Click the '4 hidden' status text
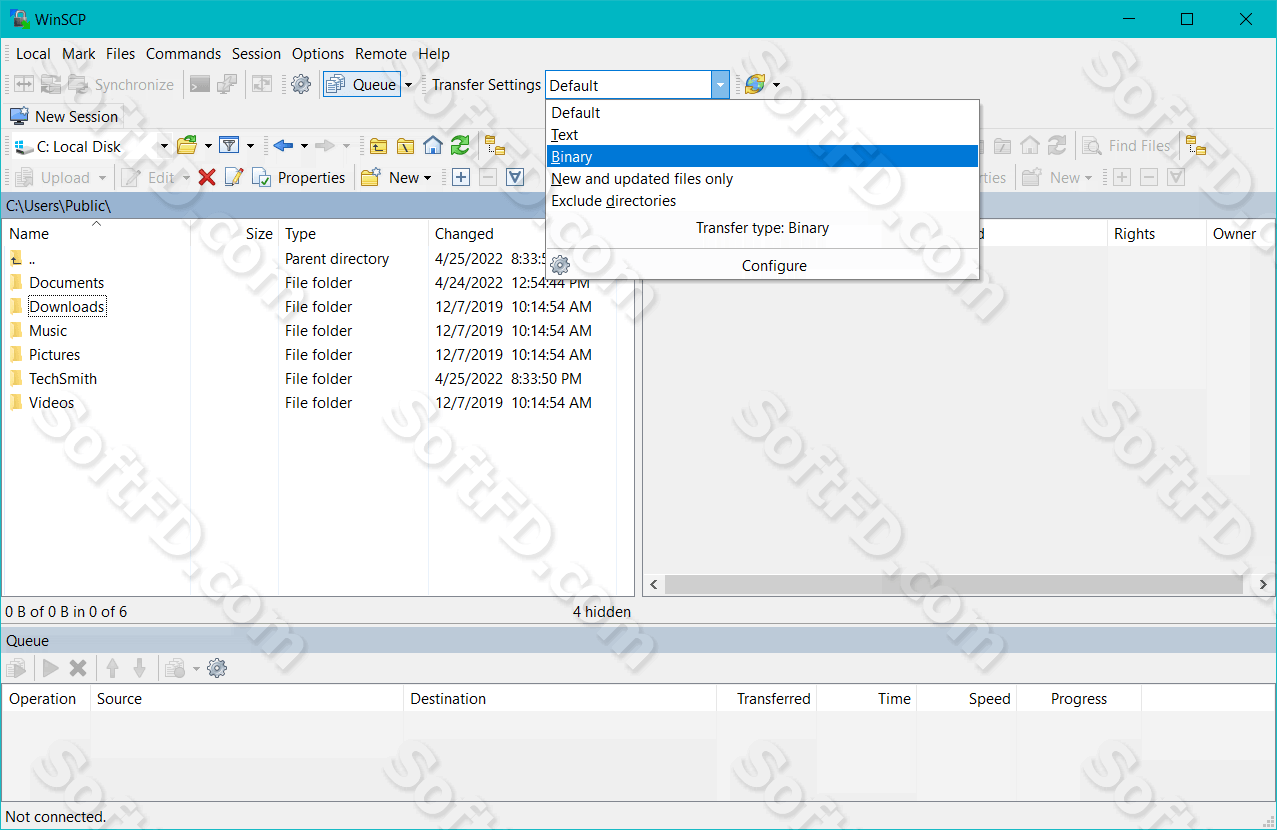 tap(602, 612)
